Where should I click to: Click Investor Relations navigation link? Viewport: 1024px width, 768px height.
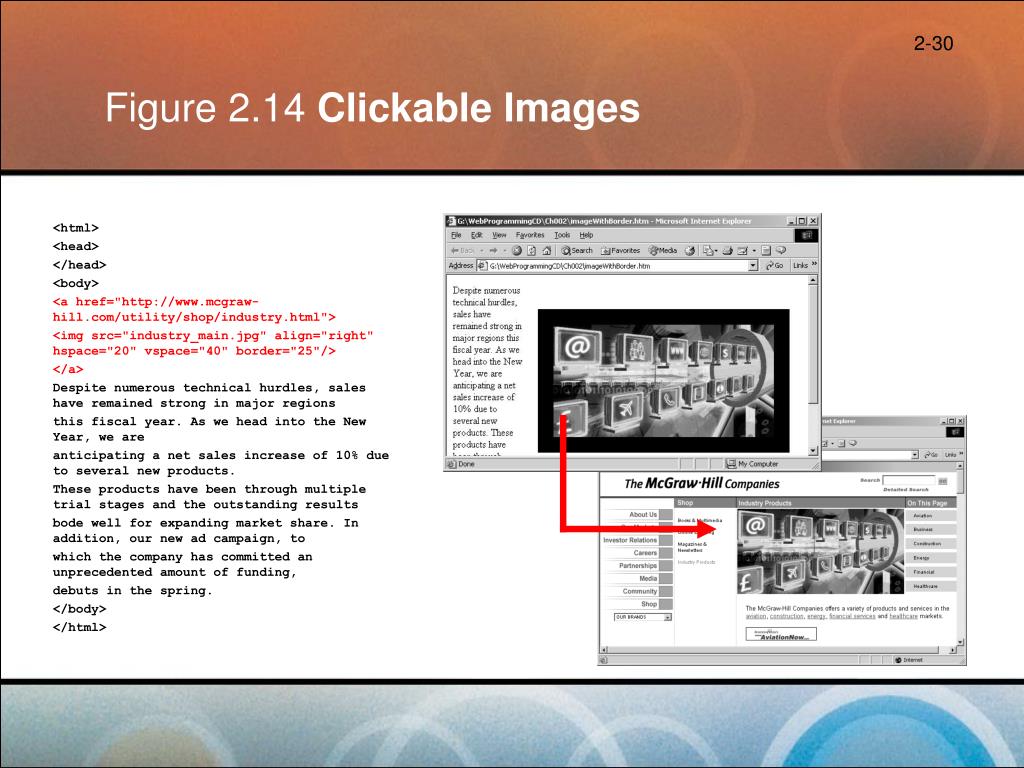[630, 540]
